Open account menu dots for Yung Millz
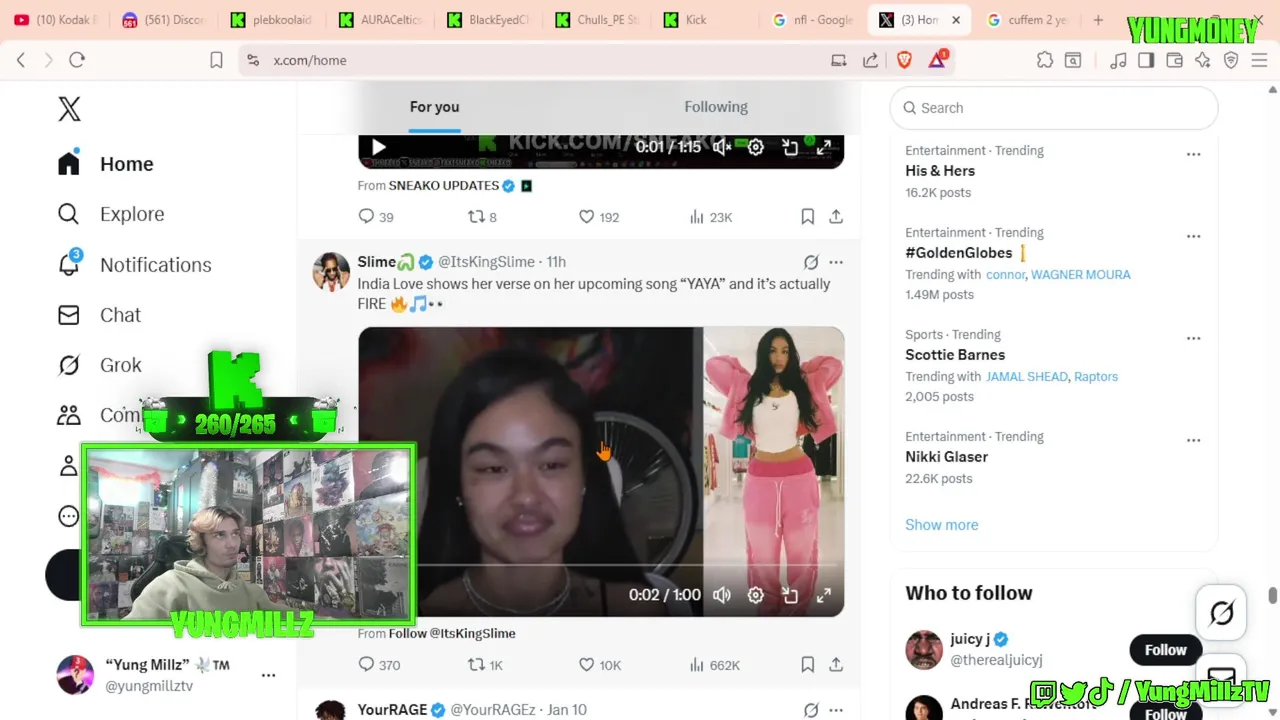Viewport: 1280px width, 720px height. [268, 676]
